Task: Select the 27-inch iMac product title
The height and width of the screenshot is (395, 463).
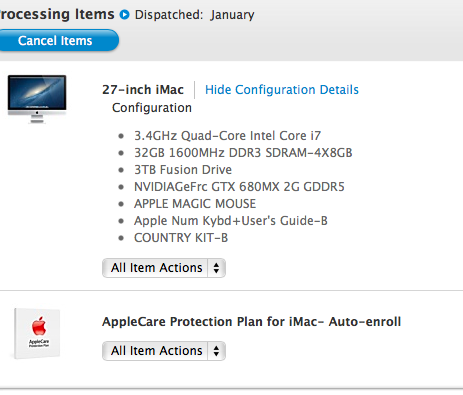Action: click(143, 90)
